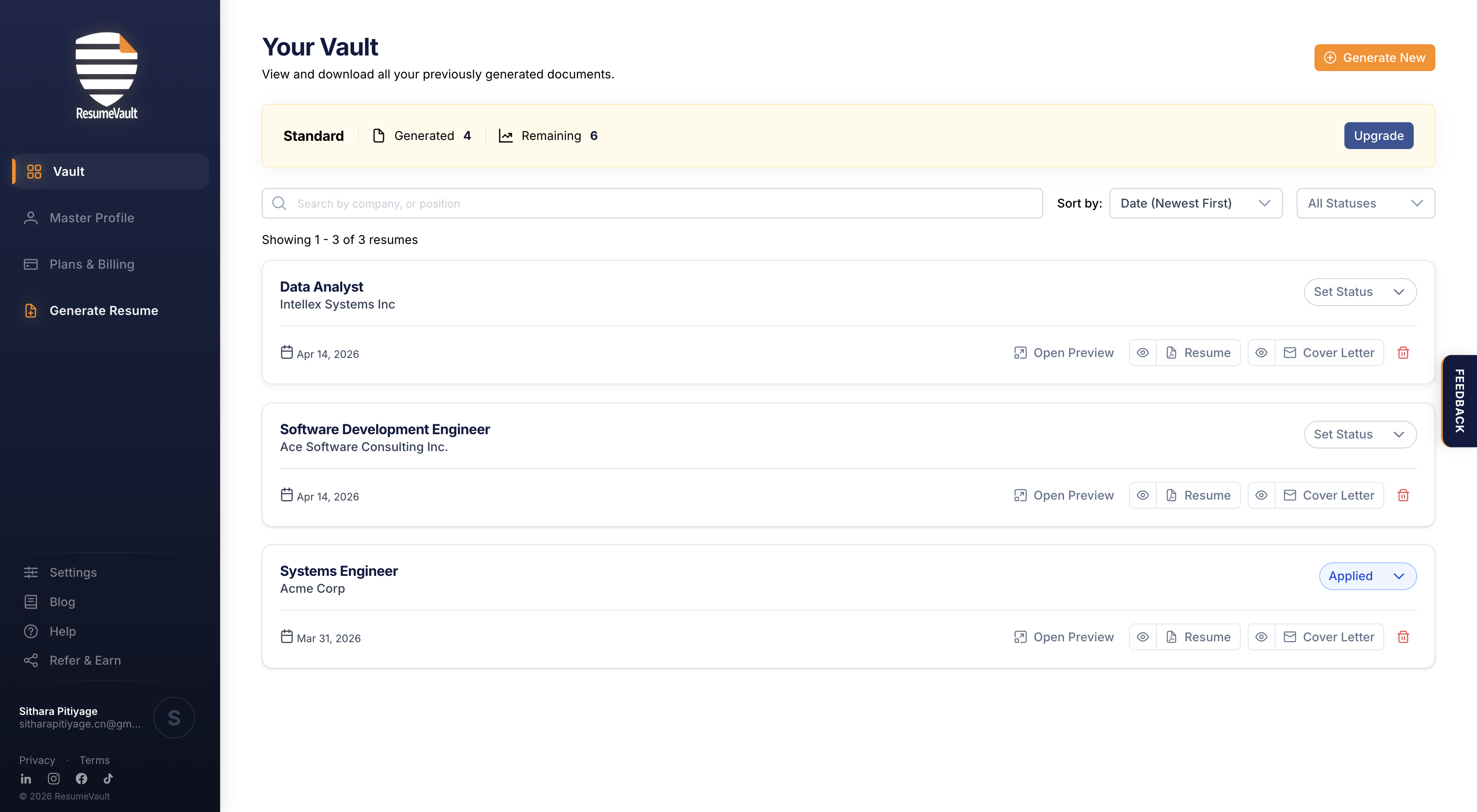Expand the Sort by Date dropdown
Screen dimensions: 1477x812
click(x=1195, y=203)
